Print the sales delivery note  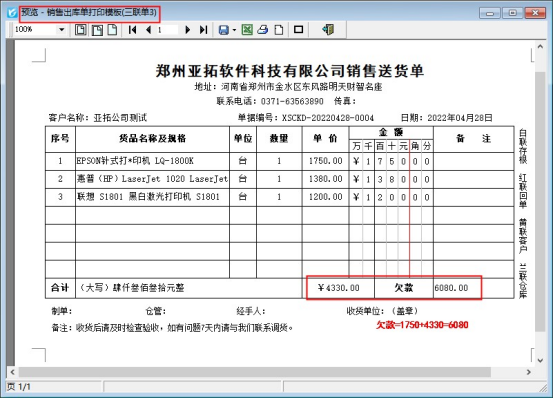263,30
